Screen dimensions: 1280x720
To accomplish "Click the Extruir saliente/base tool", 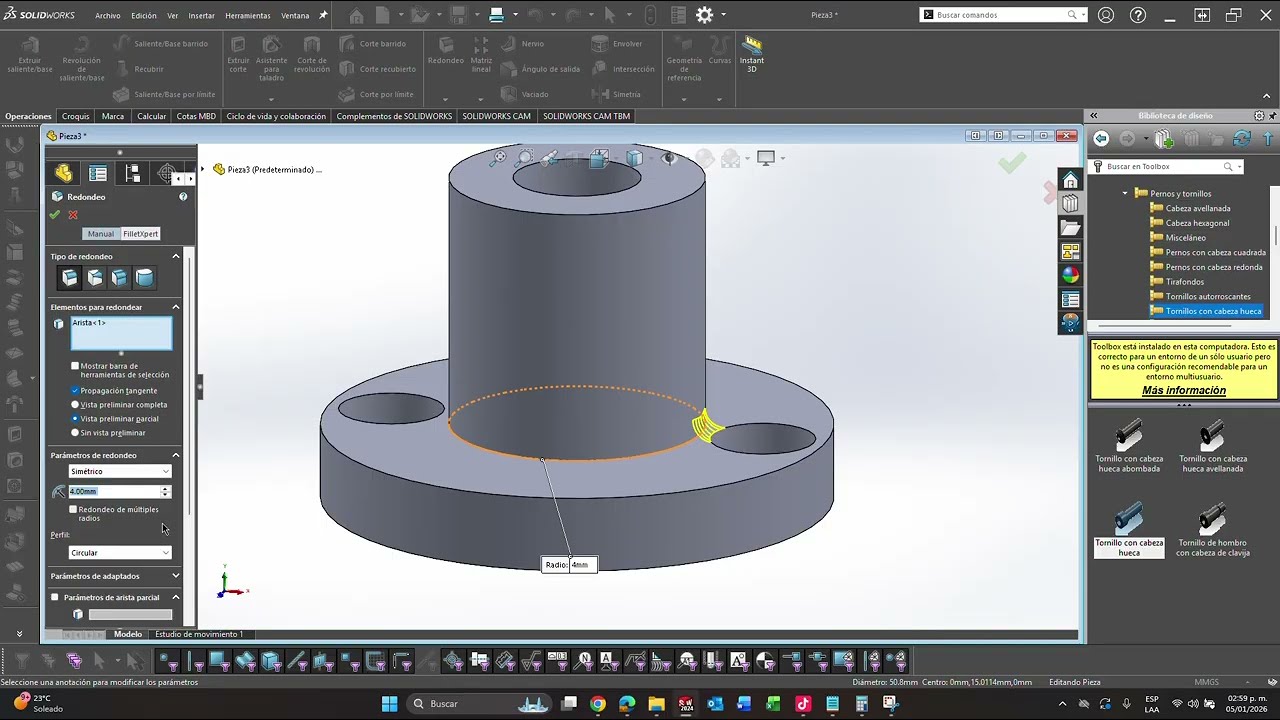I will tap(30, 55).
